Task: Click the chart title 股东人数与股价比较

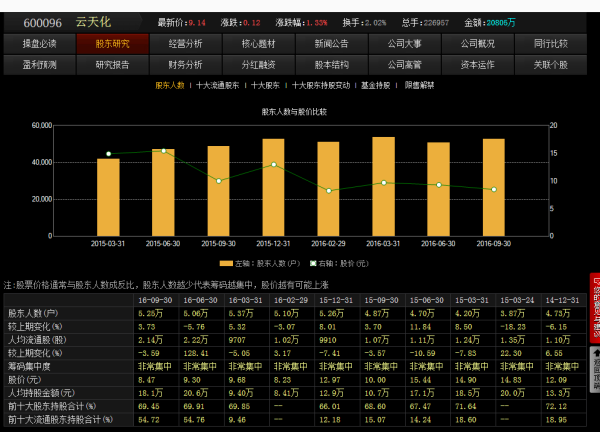Action: coord(294,112)
